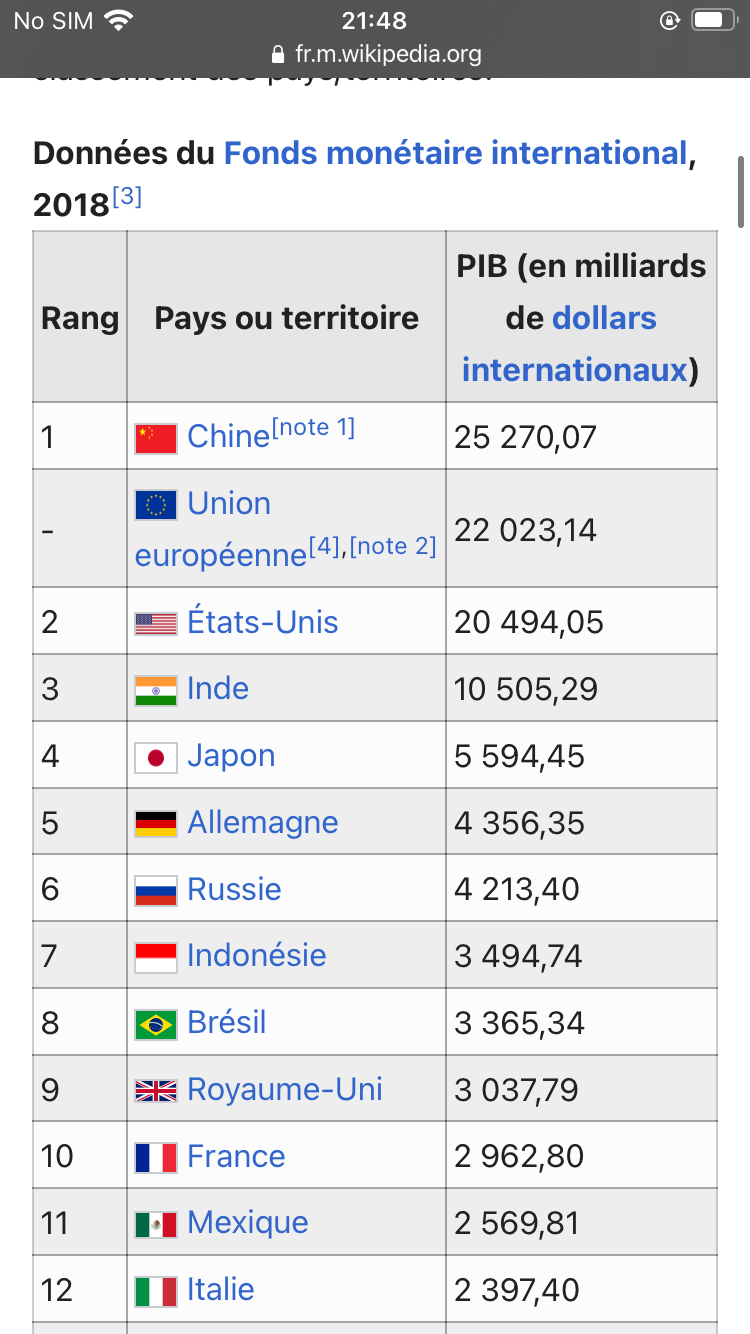This screenshot has height=1334, width=750.
Task: Tap the India flag icon
Action: [156, 690]
